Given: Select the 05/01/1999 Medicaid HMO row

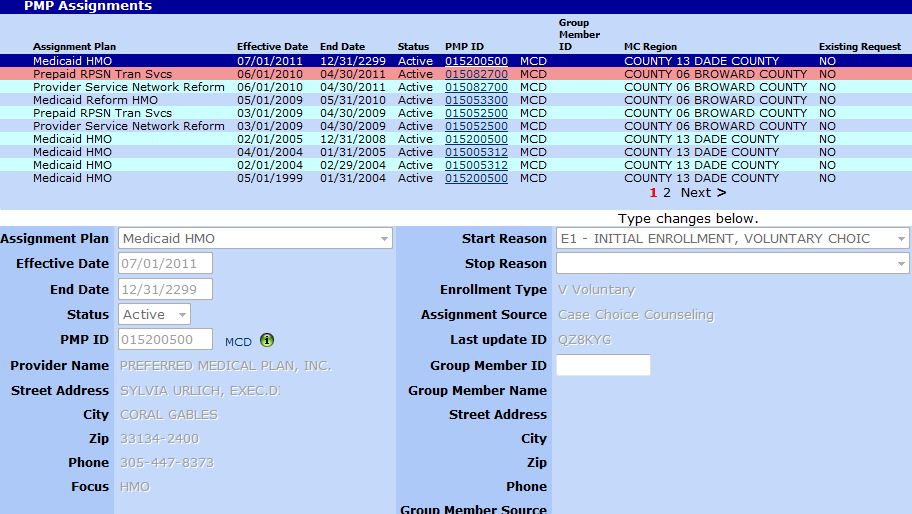Looking at the screenshot, I should (72, 178).
